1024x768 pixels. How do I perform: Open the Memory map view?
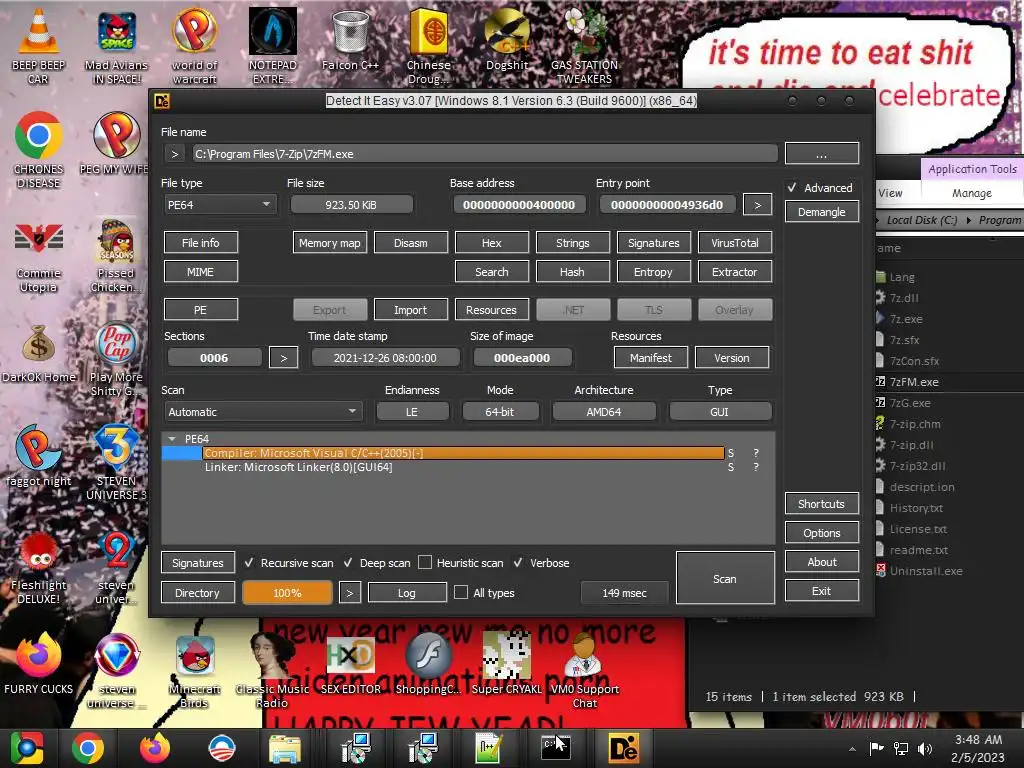(330, 243)
